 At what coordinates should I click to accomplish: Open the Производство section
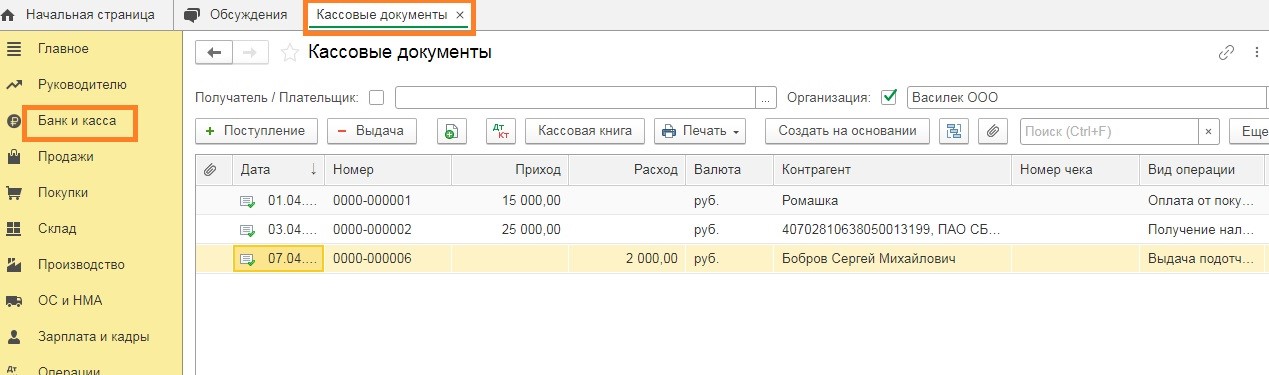81,264
